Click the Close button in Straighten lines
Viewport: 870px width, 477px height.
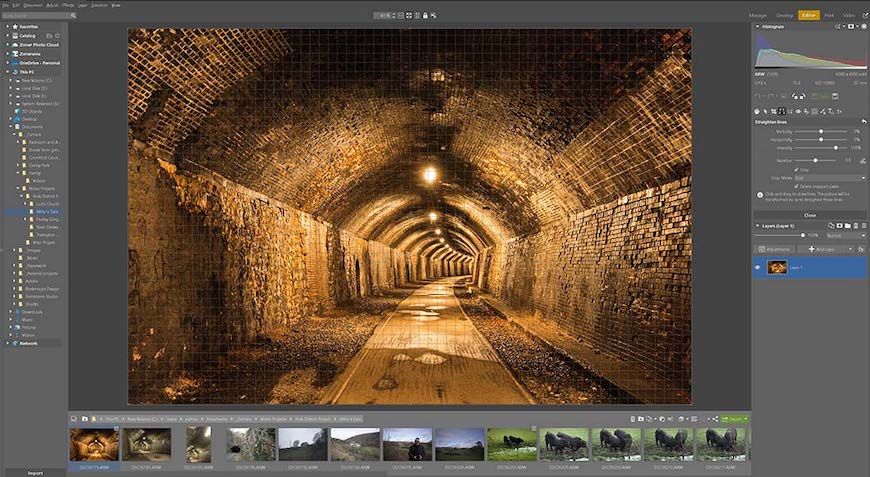pyautogui.click(x=809, y=214)
